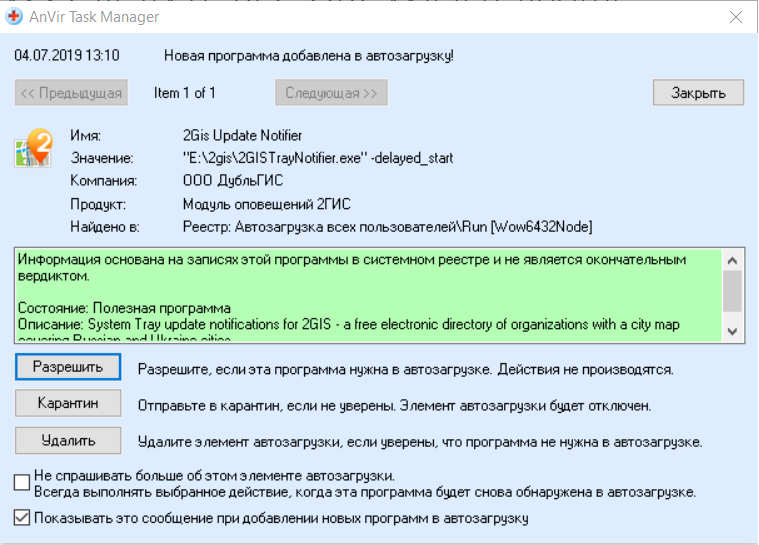
Task: Click the AnVir Task Manager title icon
Action: tap(14, 16)
